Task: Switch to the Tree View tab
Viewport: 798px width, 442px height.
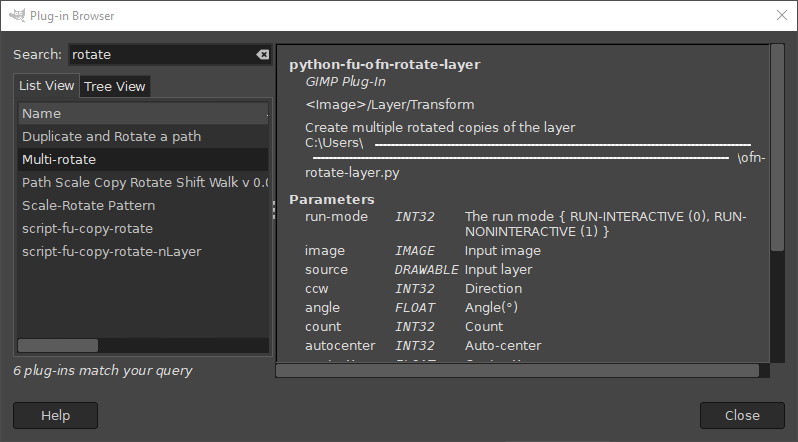Action: (x=115, y=87)
